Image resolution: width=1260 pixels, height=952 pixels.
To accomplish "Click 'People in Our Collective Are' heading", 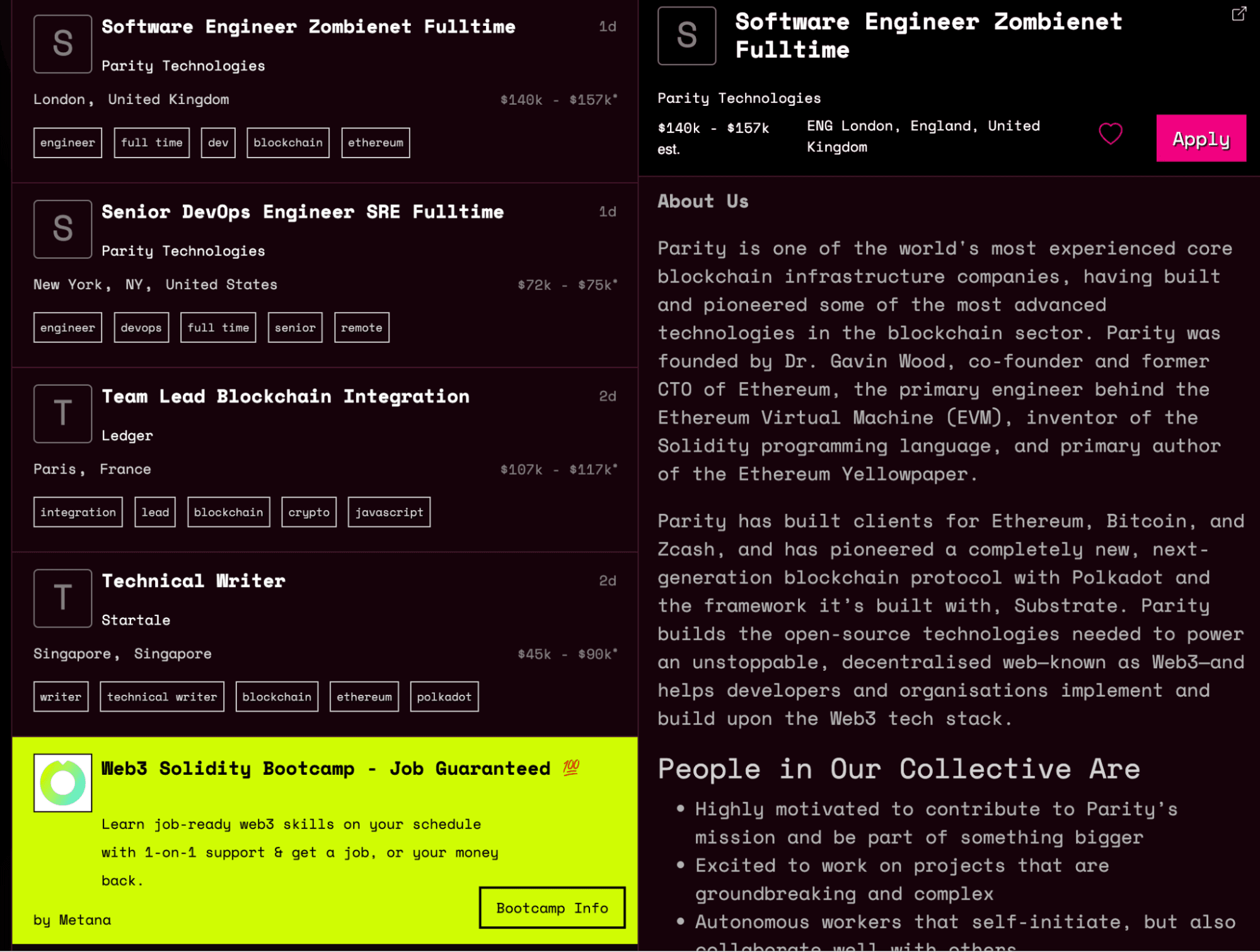I will tap(899, 769).
